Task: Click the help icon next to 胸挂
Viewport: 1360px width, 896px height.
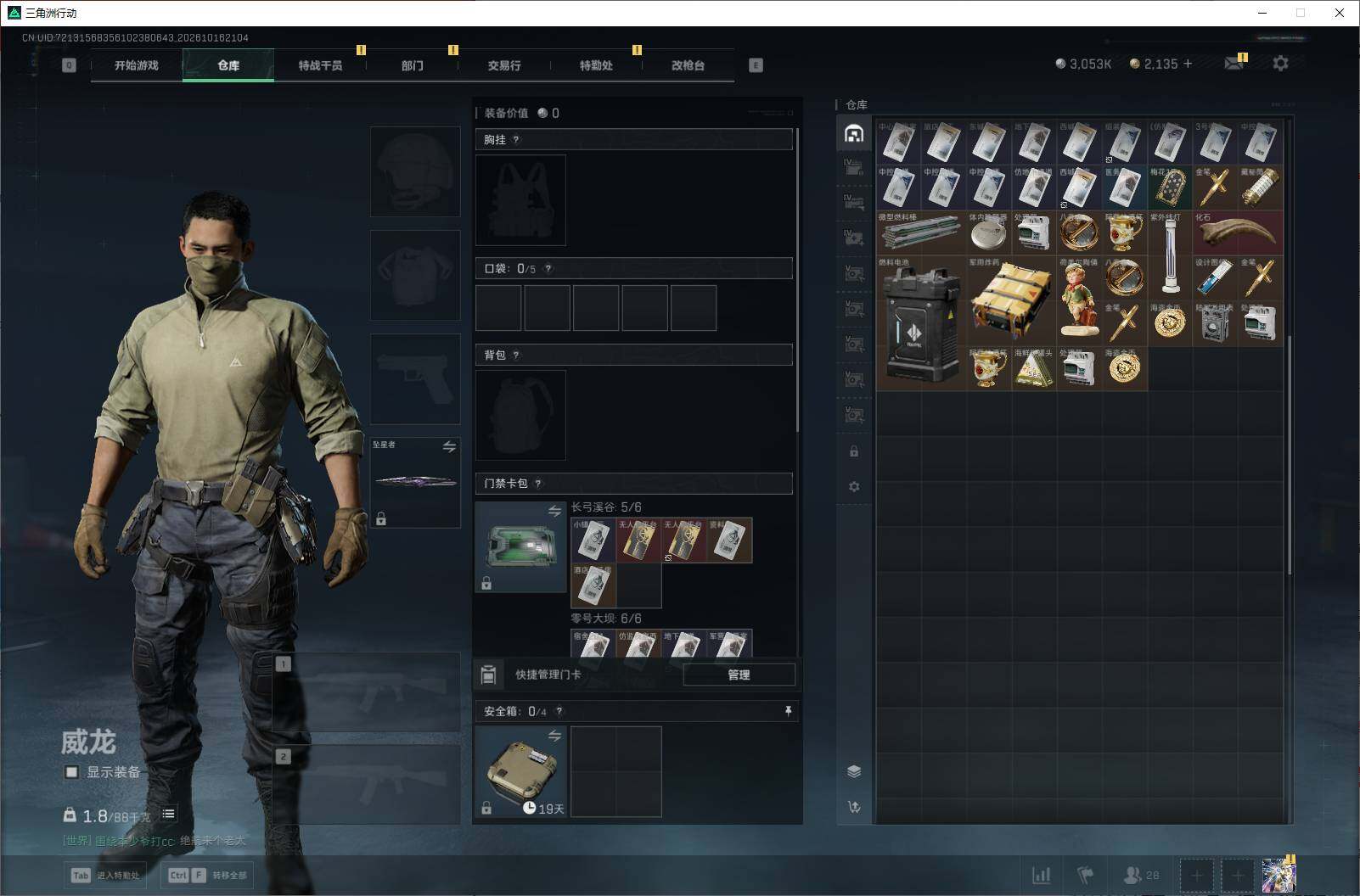Action: point(515,140)
